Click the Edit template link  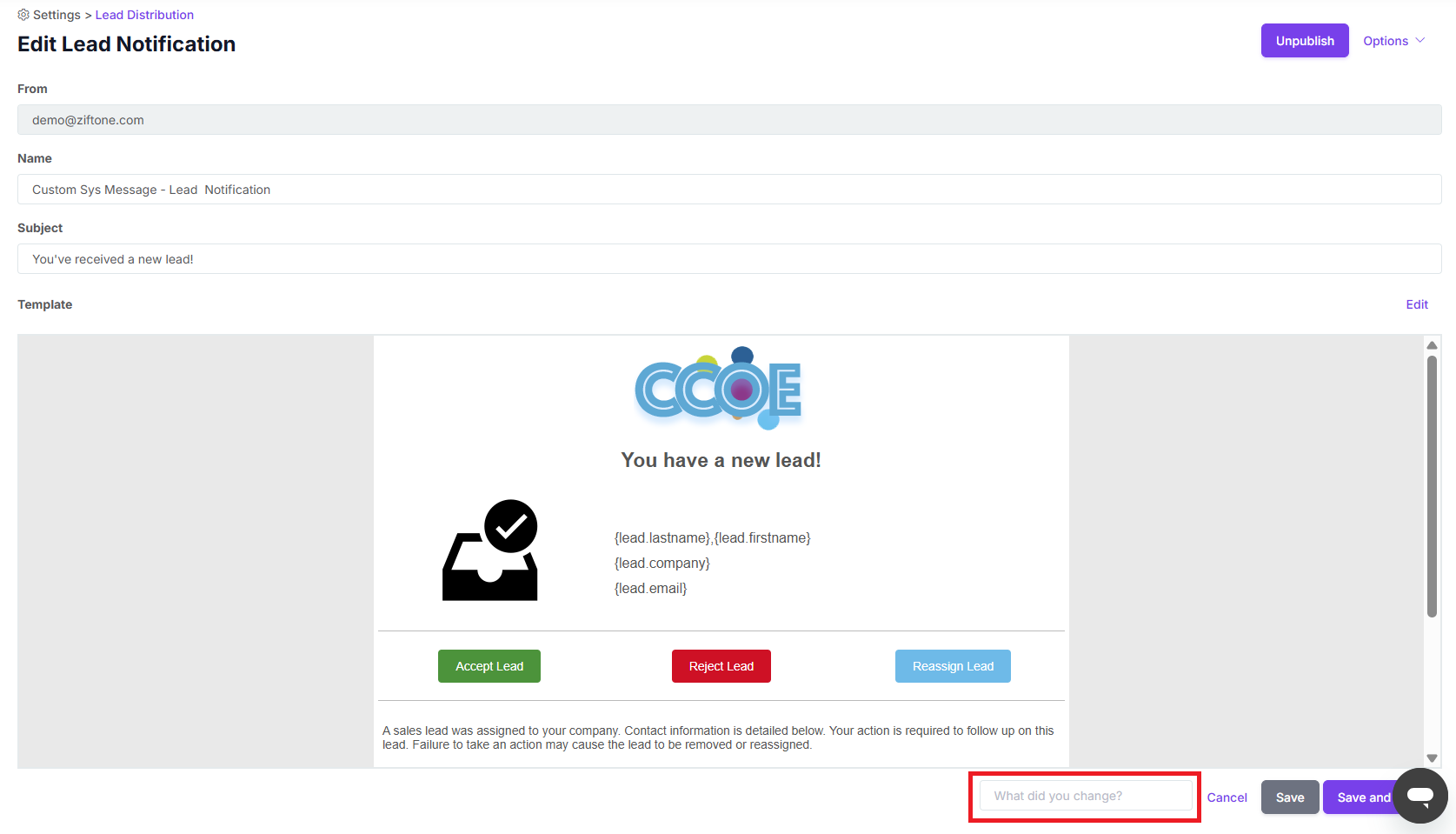[x=1417, y=304]
